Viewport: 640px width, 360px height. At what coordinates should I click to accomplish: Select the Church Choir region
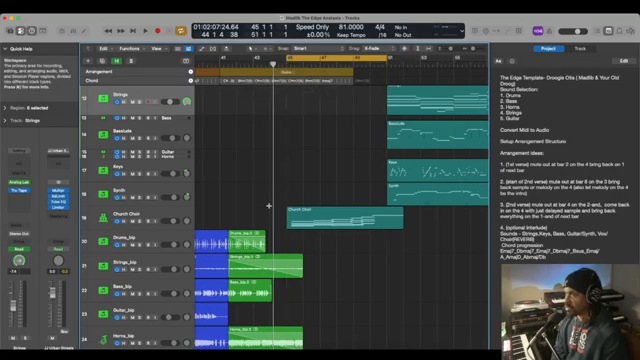pos(345,218)
